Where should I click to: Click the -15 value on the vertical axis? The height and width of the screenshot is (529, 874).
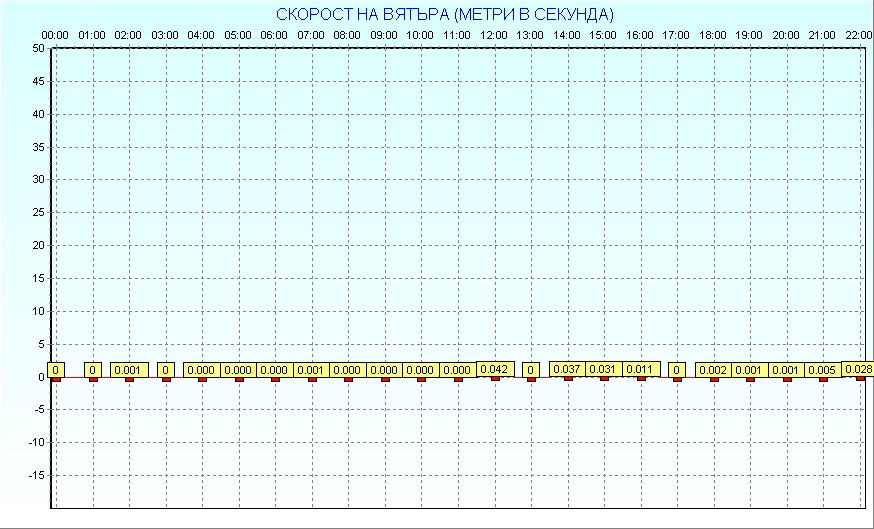(x=35, y=476)
